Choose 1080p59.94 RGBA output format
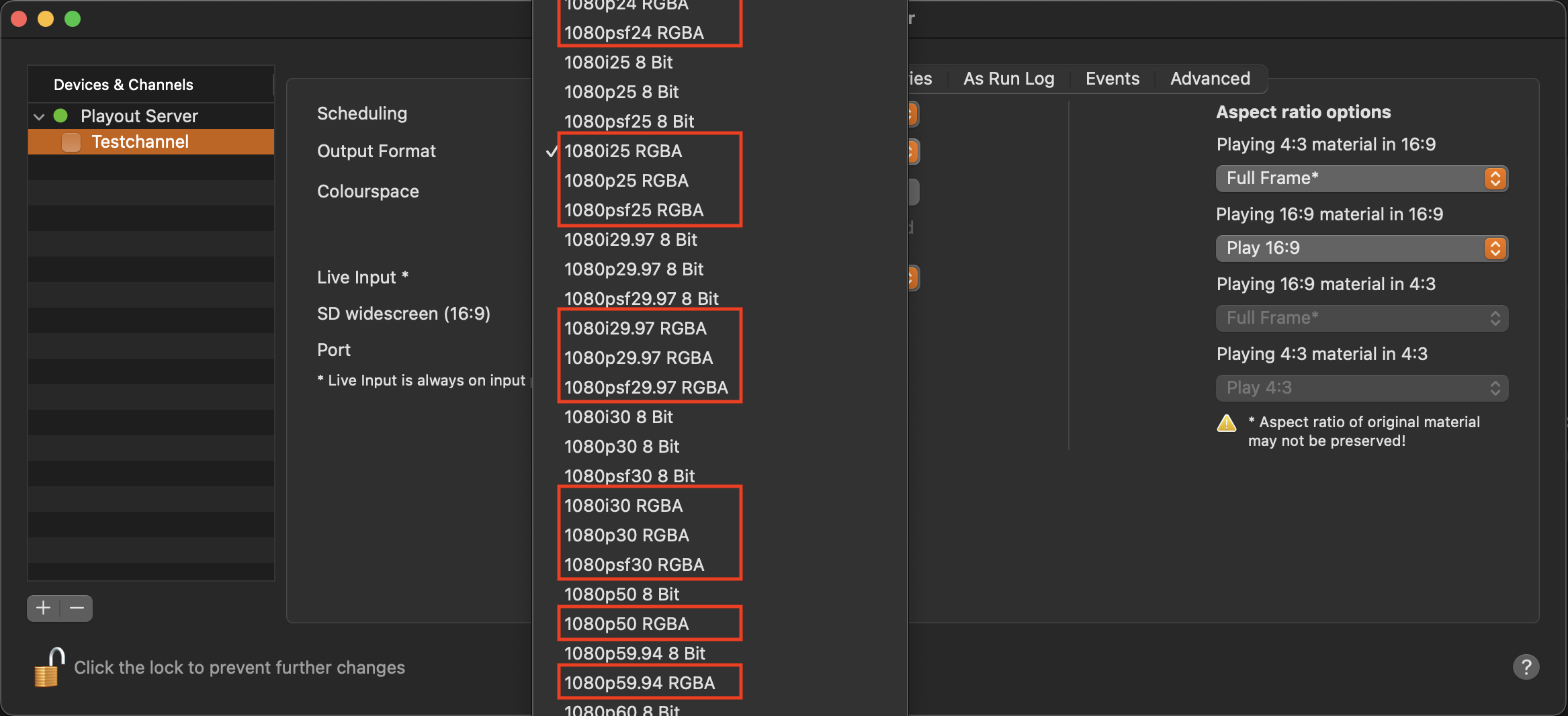 click(x=720, y=682)
